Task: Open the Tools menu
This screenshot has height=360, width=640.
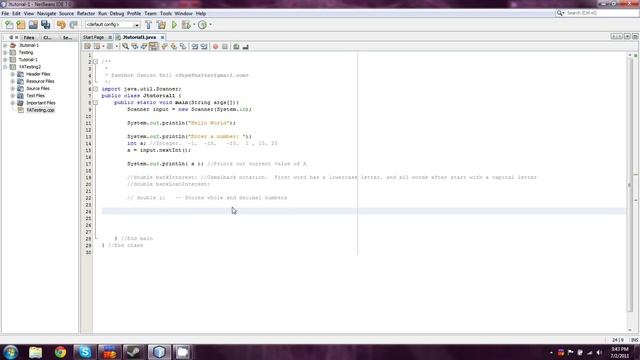Action: point(166,13)
